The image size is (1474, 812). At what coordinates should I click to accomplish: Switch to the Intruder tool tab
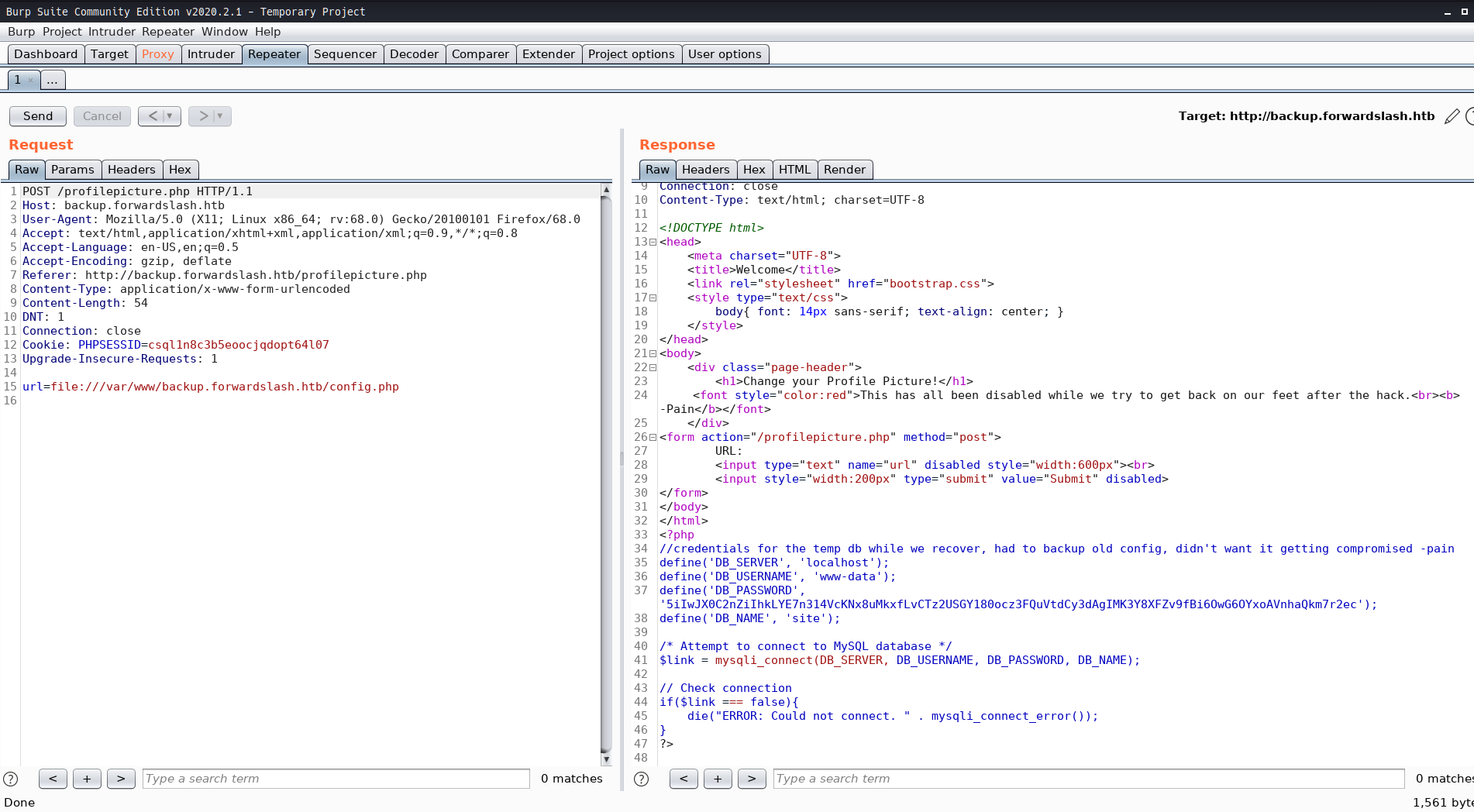coord(211,54)
